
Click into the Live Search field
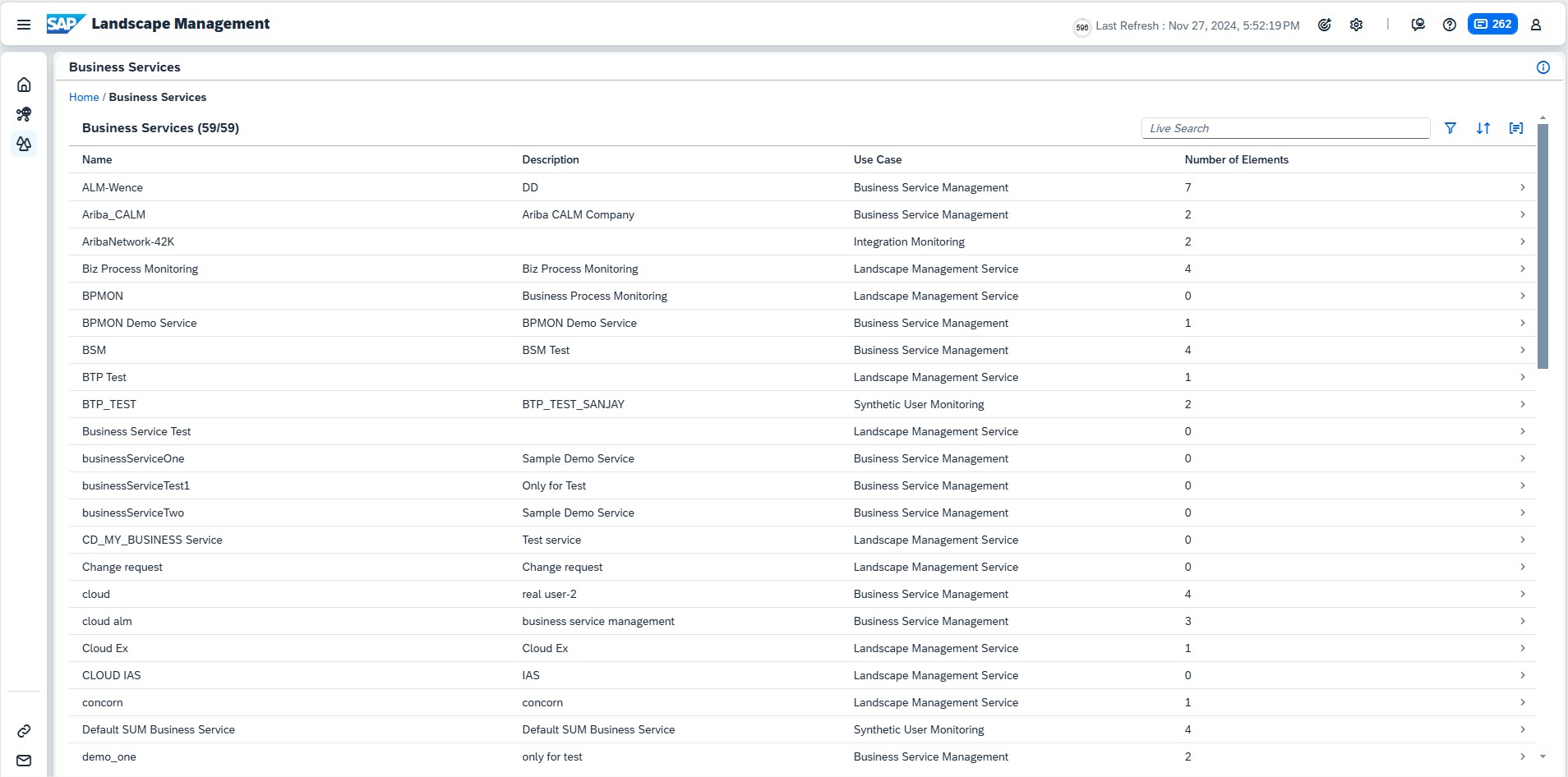tap(1284, 128)
